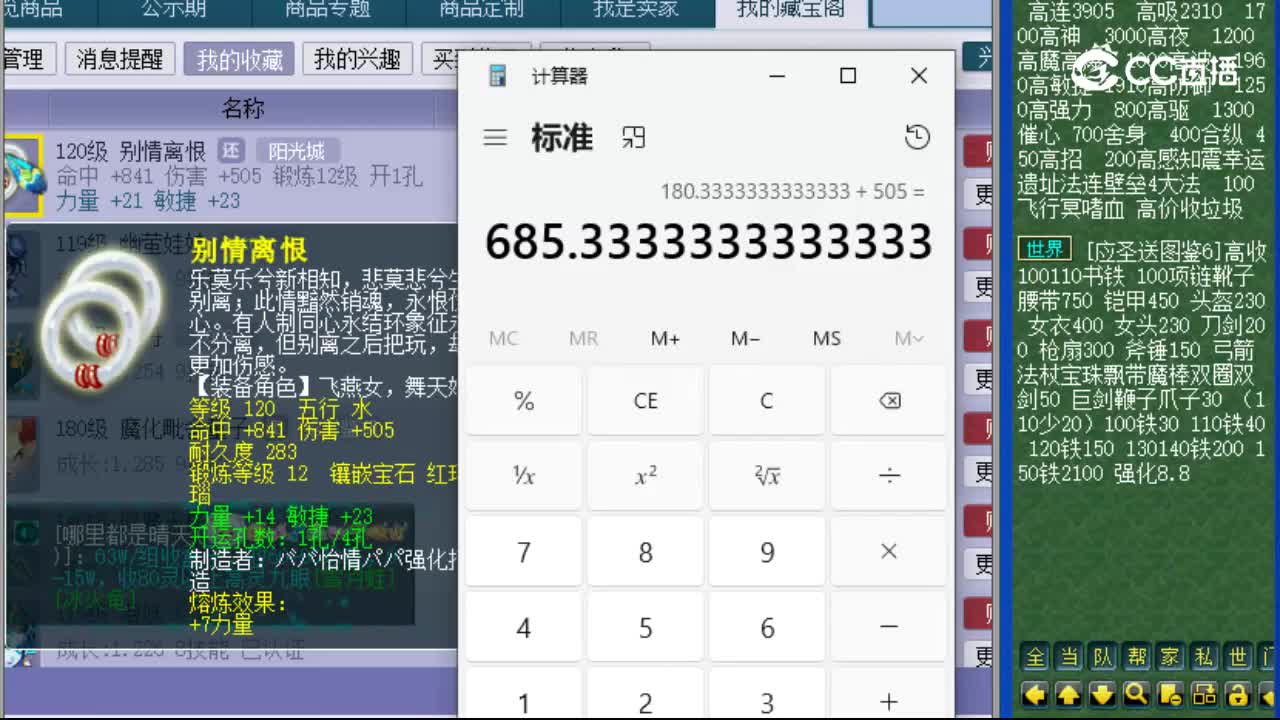
Task: Select the 帮 guild chat channel
Action: point(1137,656)
